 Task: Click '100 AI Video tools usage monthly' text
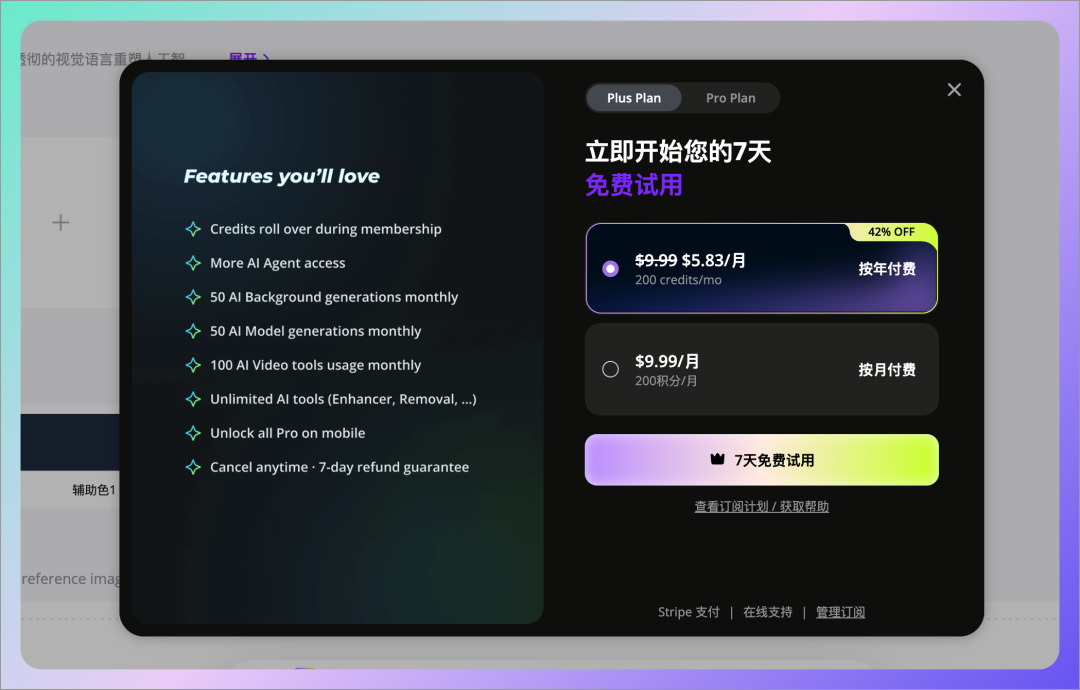pos(315,365)
